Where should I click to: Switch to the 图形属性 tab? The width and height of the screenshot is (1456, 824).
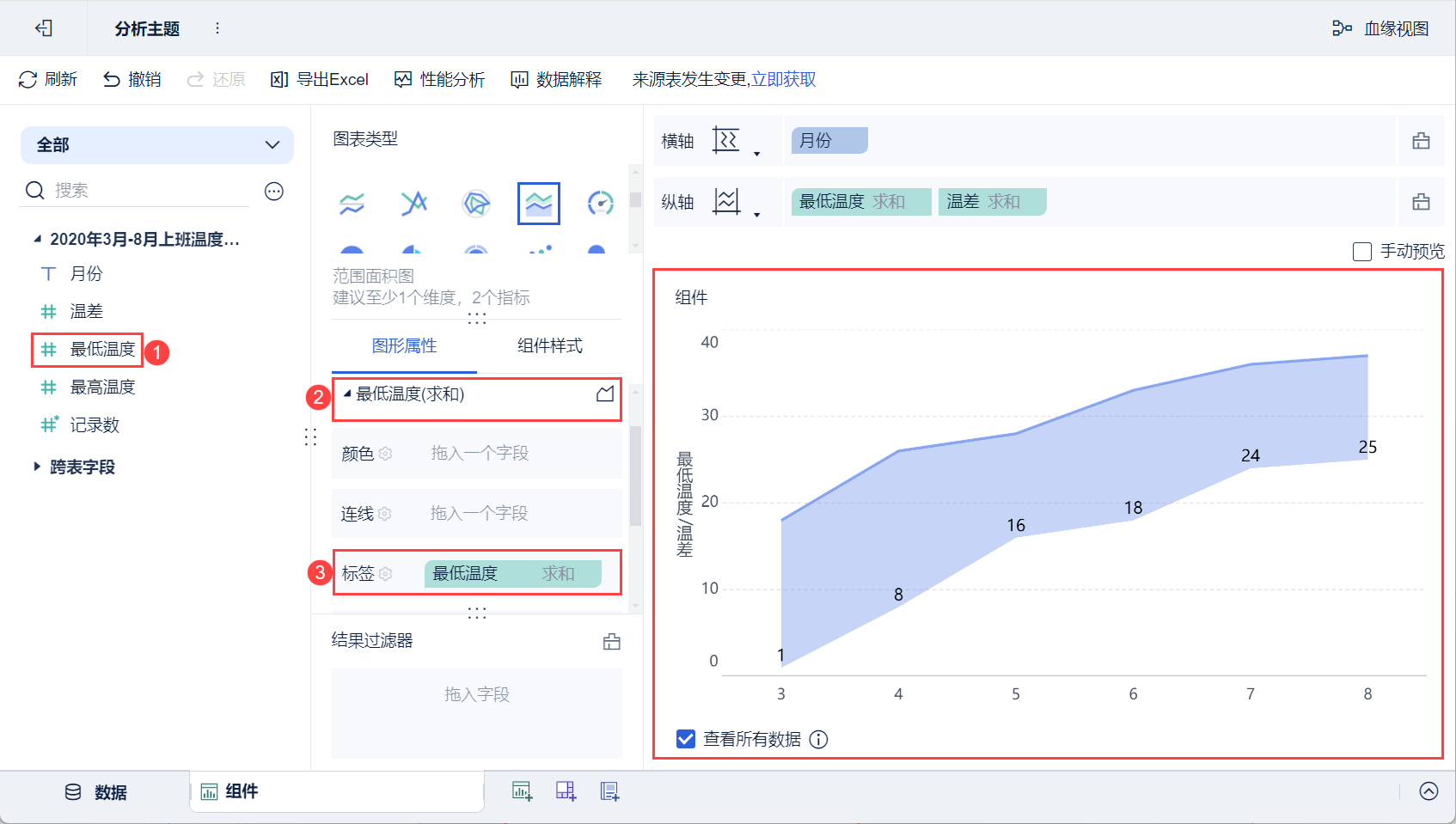405,345
